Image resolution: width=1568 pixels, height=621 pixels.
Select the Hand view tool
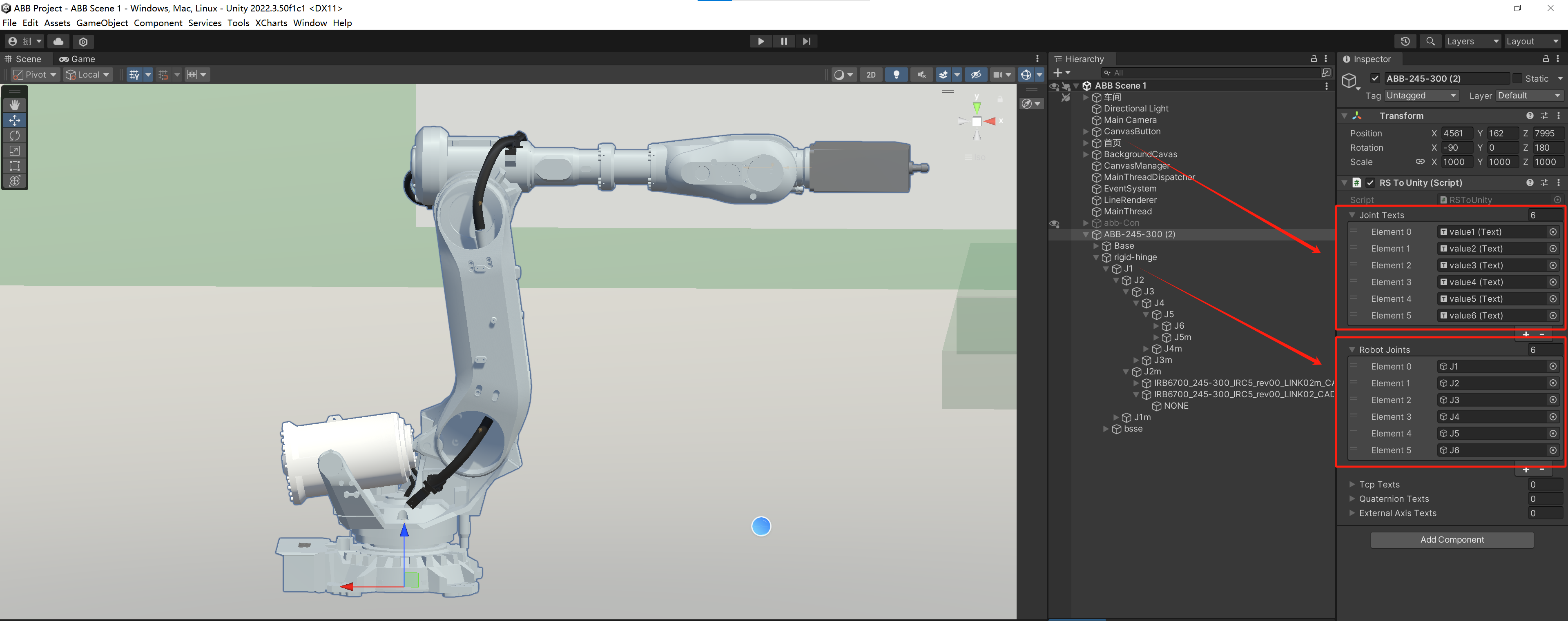pos(15,105)
